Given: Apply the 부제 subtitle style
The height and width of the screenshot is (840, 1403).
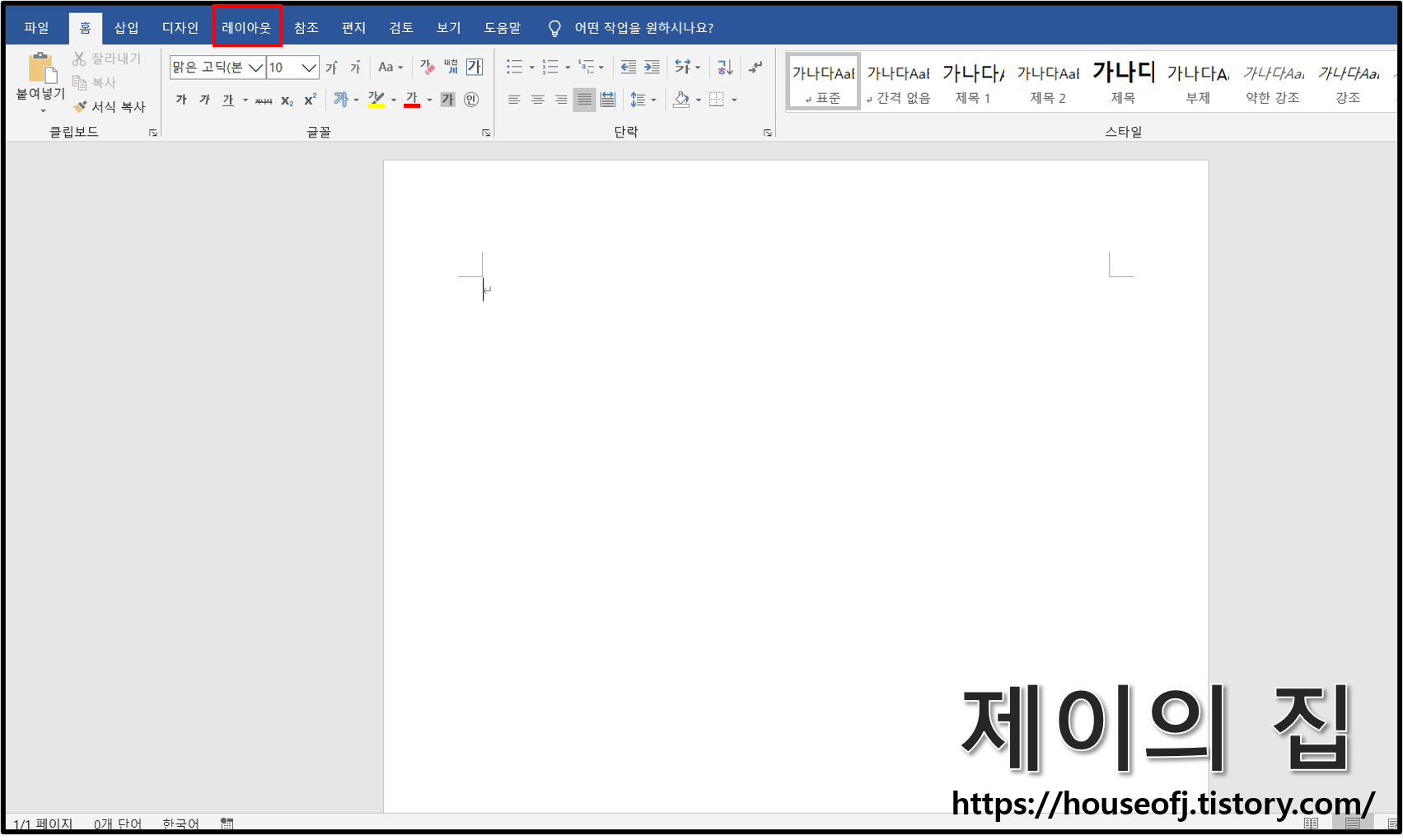Looking at the screenshot, I should click(1198, 82).
